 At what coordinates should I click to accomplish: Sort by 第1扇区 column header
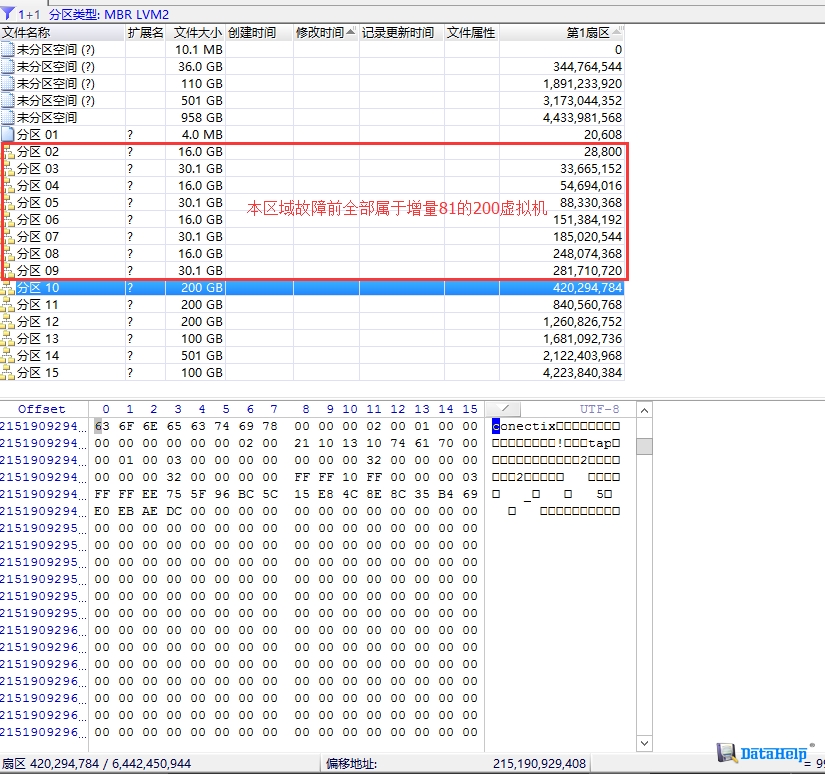click(562, 33)
